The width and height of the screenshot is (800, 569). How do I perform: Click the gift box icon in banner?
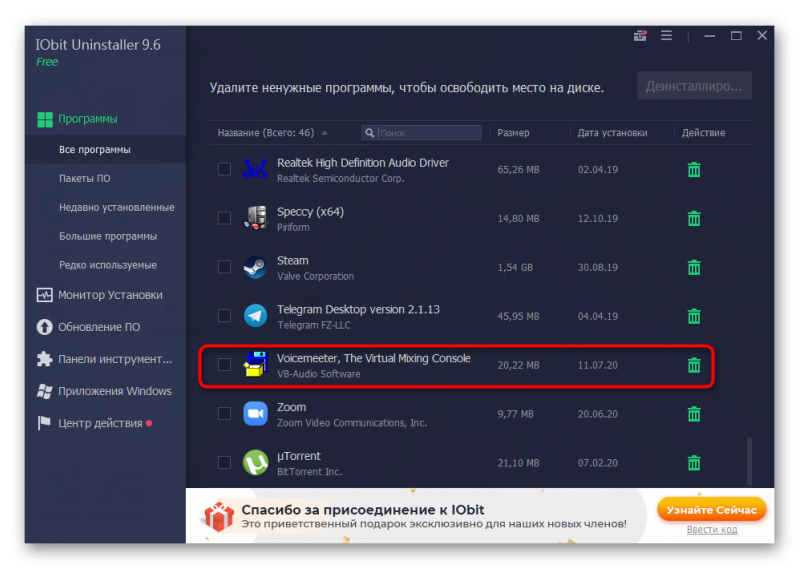tap(219, 516)
